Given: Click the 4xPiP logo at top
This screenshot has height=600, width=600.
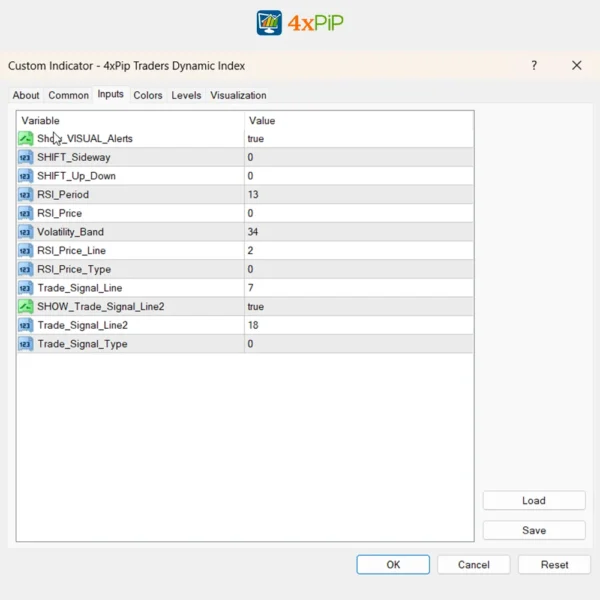Looking at the screenshot, I should [300, 23].
